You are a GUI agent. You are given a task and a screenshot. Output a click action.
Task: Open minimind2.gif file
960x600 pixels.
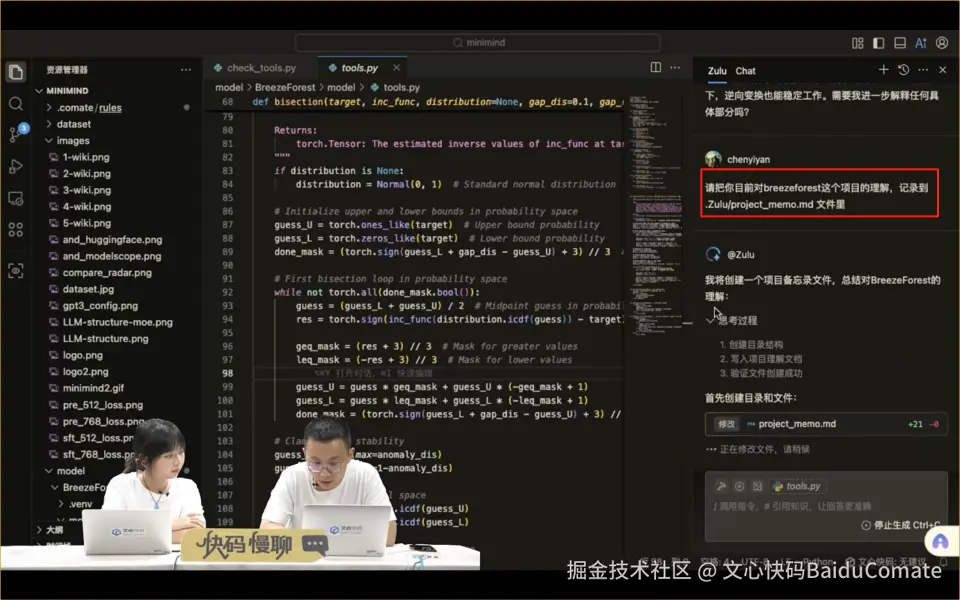click(x=93, y=388)
